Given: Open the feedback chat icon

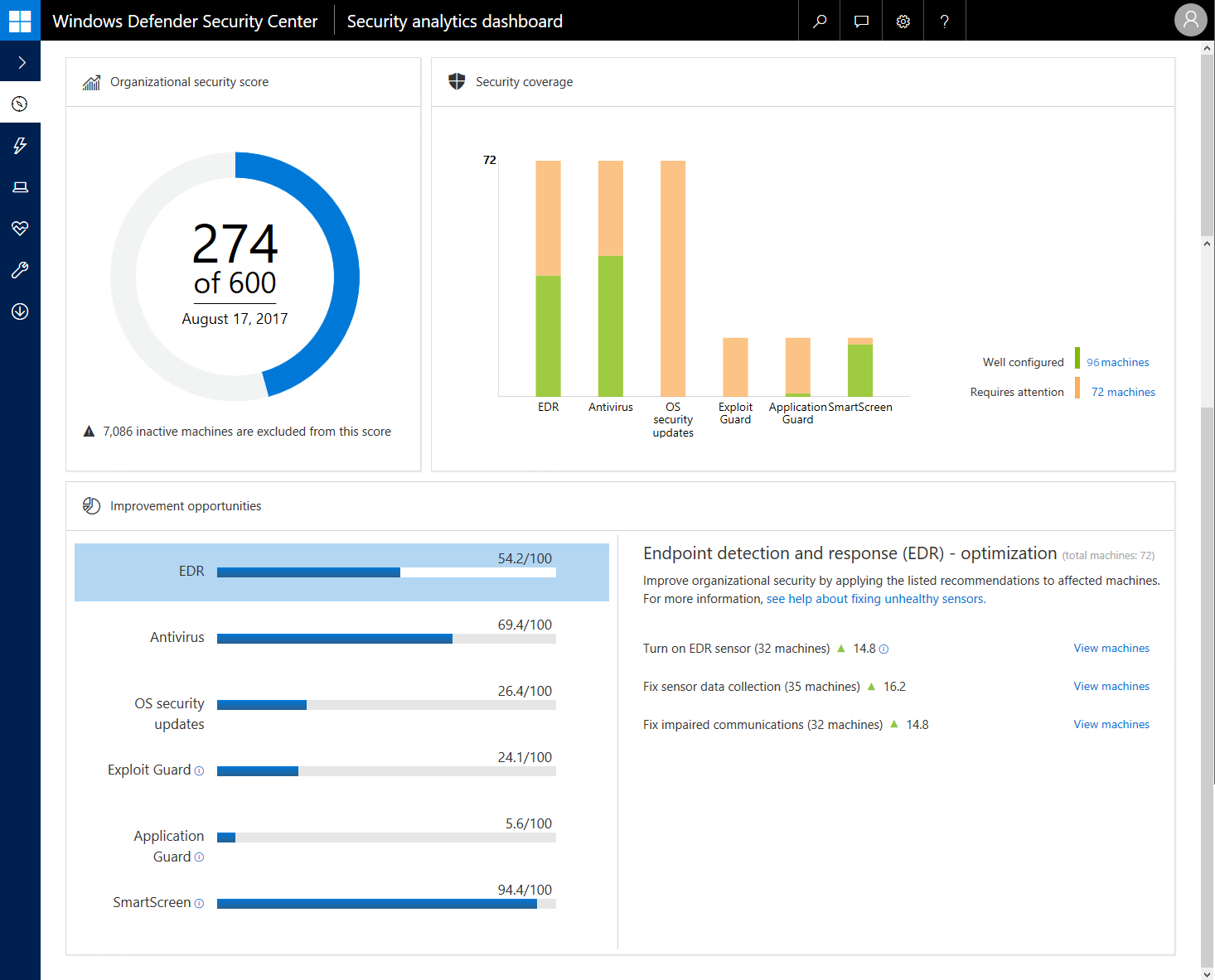Looking at the screenshot, I should (x=861, y=21).
